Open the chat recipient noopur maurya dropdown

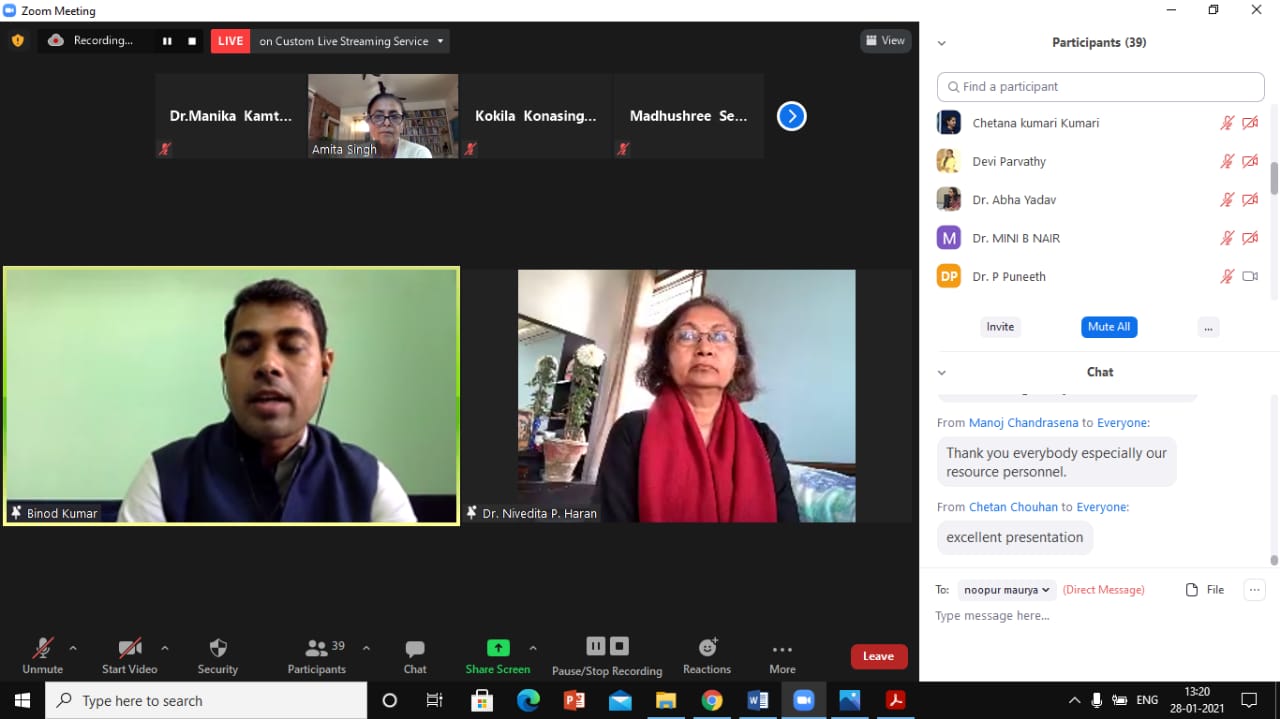click(1006, 590)
